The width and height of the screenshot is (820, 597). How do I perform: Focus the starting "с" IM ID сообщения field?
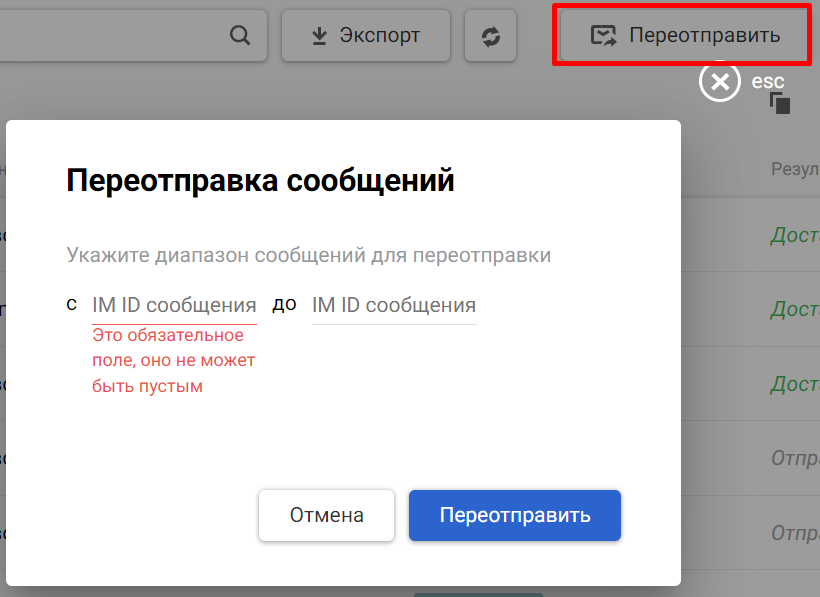pos(174,305)
